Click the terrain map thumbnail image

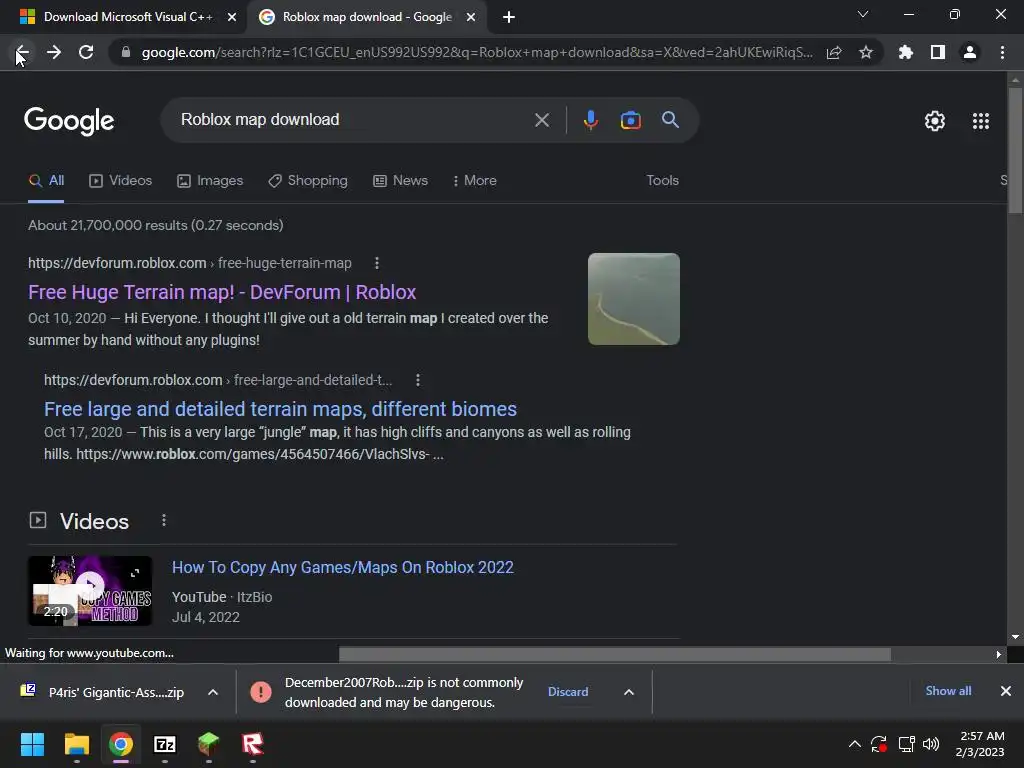633,299
